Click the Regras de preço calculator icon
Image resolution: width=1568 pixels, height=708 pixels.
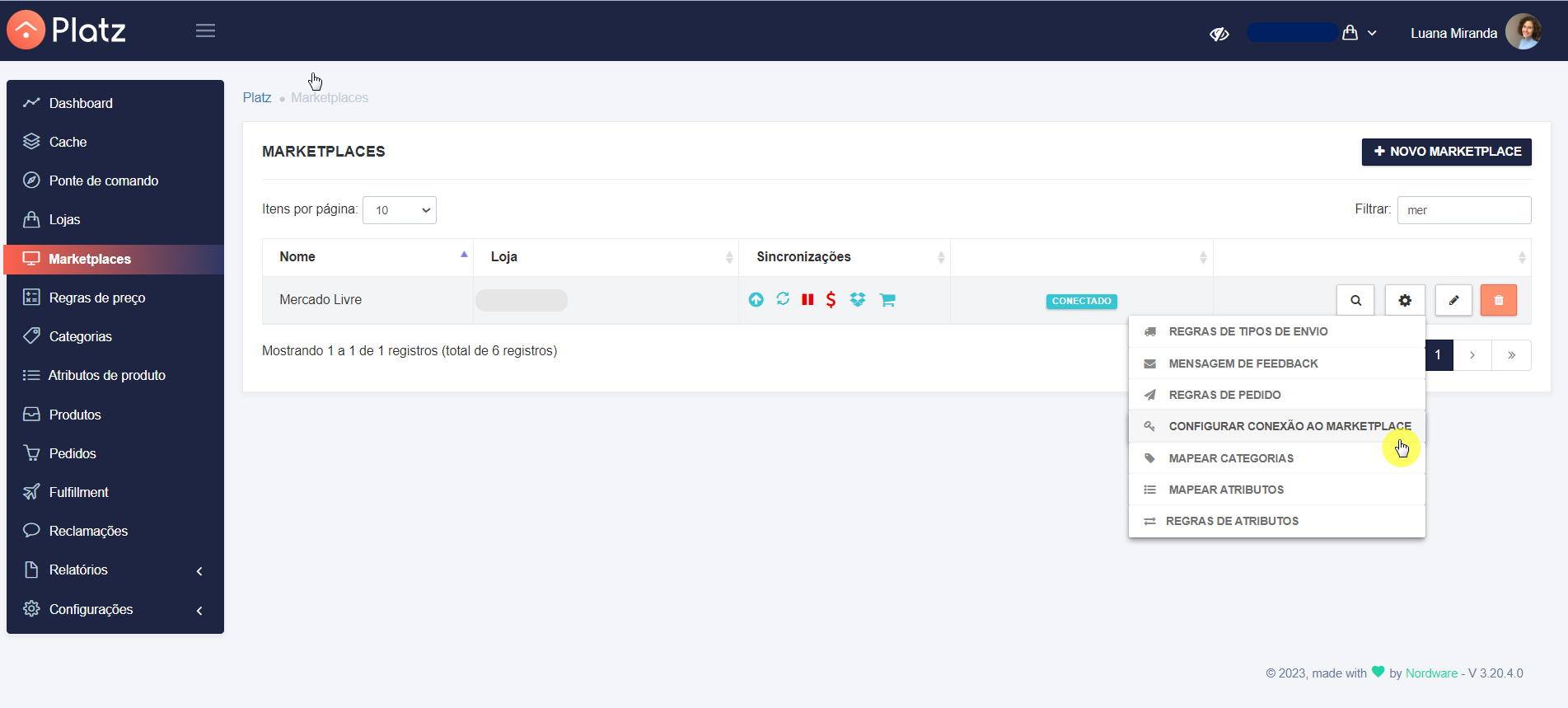point(31,298)
